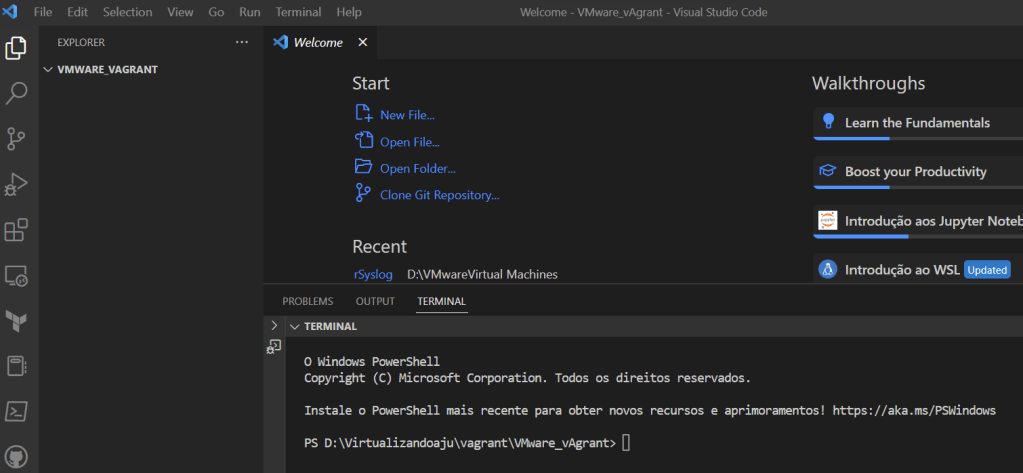Viewport: 1023px width, 473px height.
Task: Expand the terminal side panel arrow
Action: 275,326
